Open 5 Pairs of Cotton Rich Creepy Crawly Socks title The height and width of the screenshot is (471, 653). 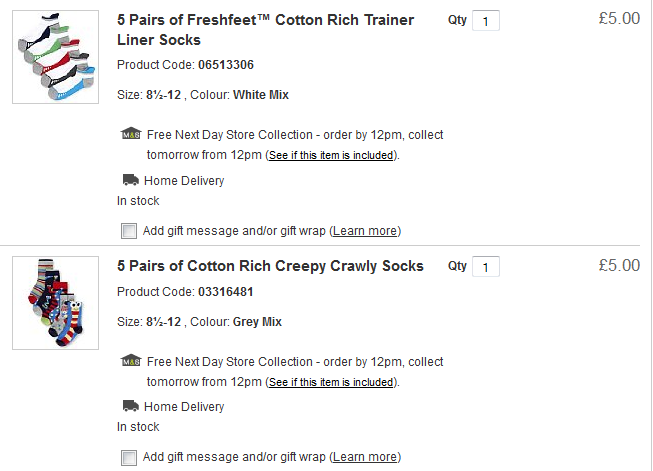270,266
